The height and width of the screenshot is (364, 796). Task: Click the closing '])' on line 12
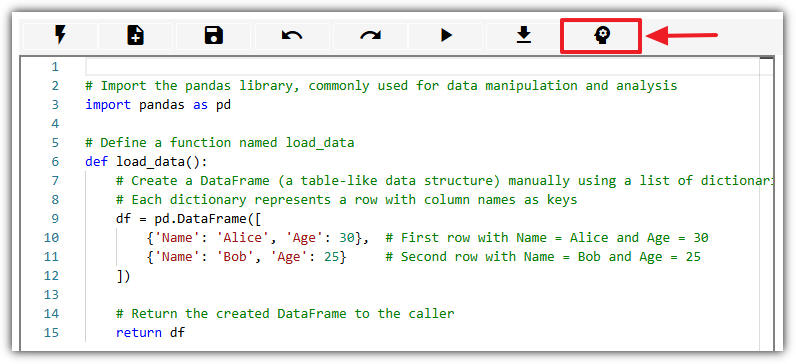(123, 276)
